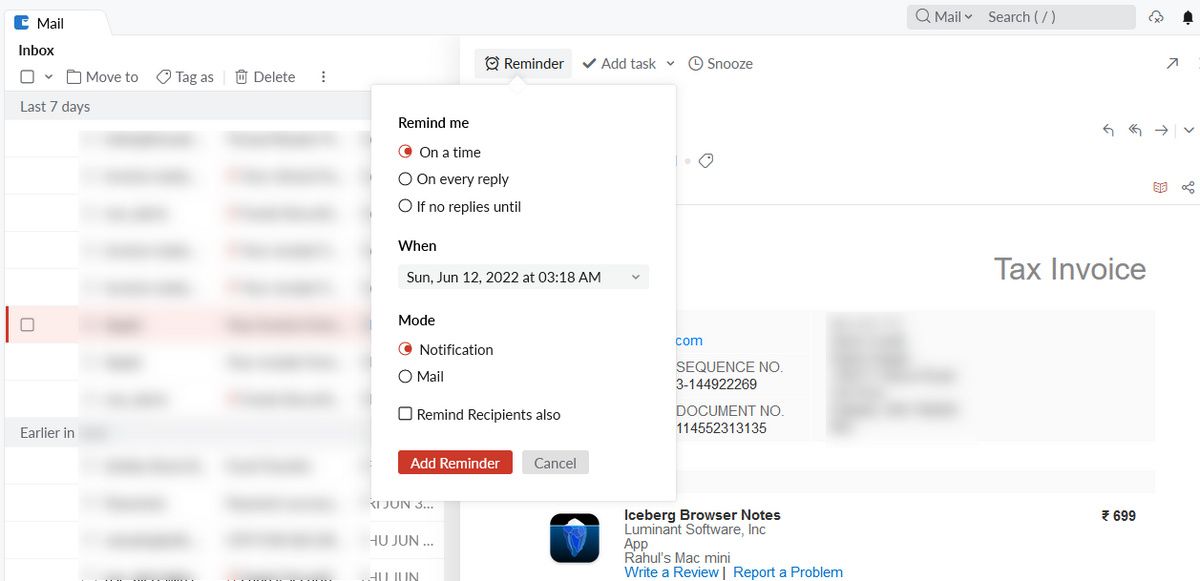
Task: Open email in new window arrow
Action: tap(1172, 64)
